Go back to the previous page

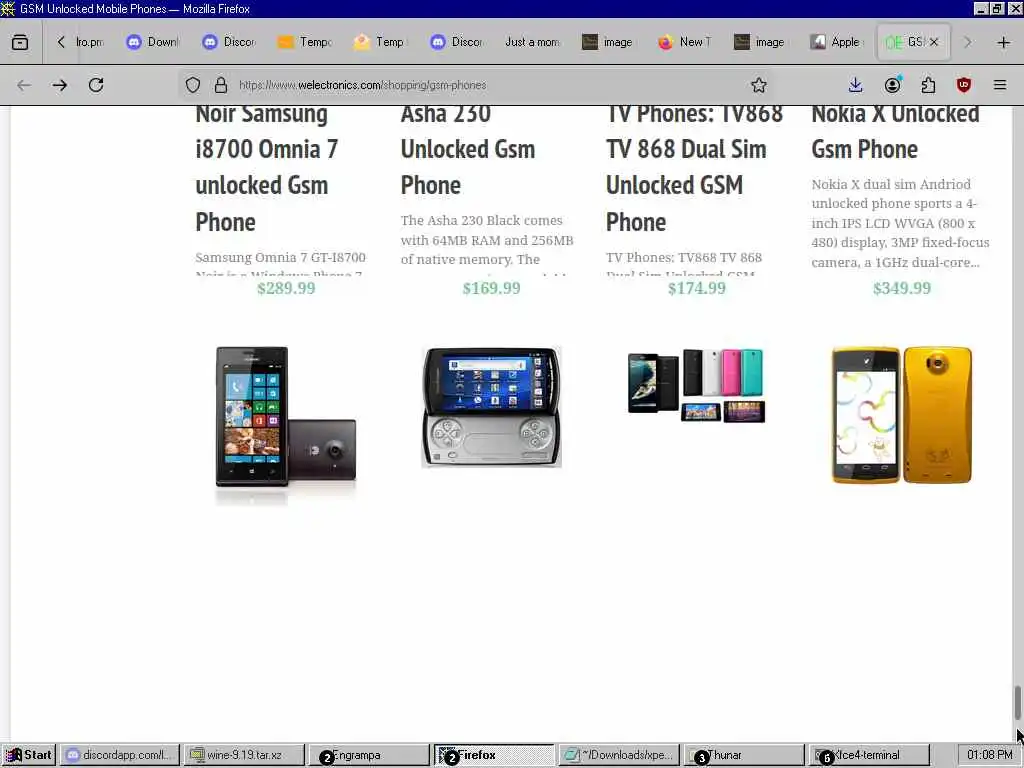[x=24, y=85]
